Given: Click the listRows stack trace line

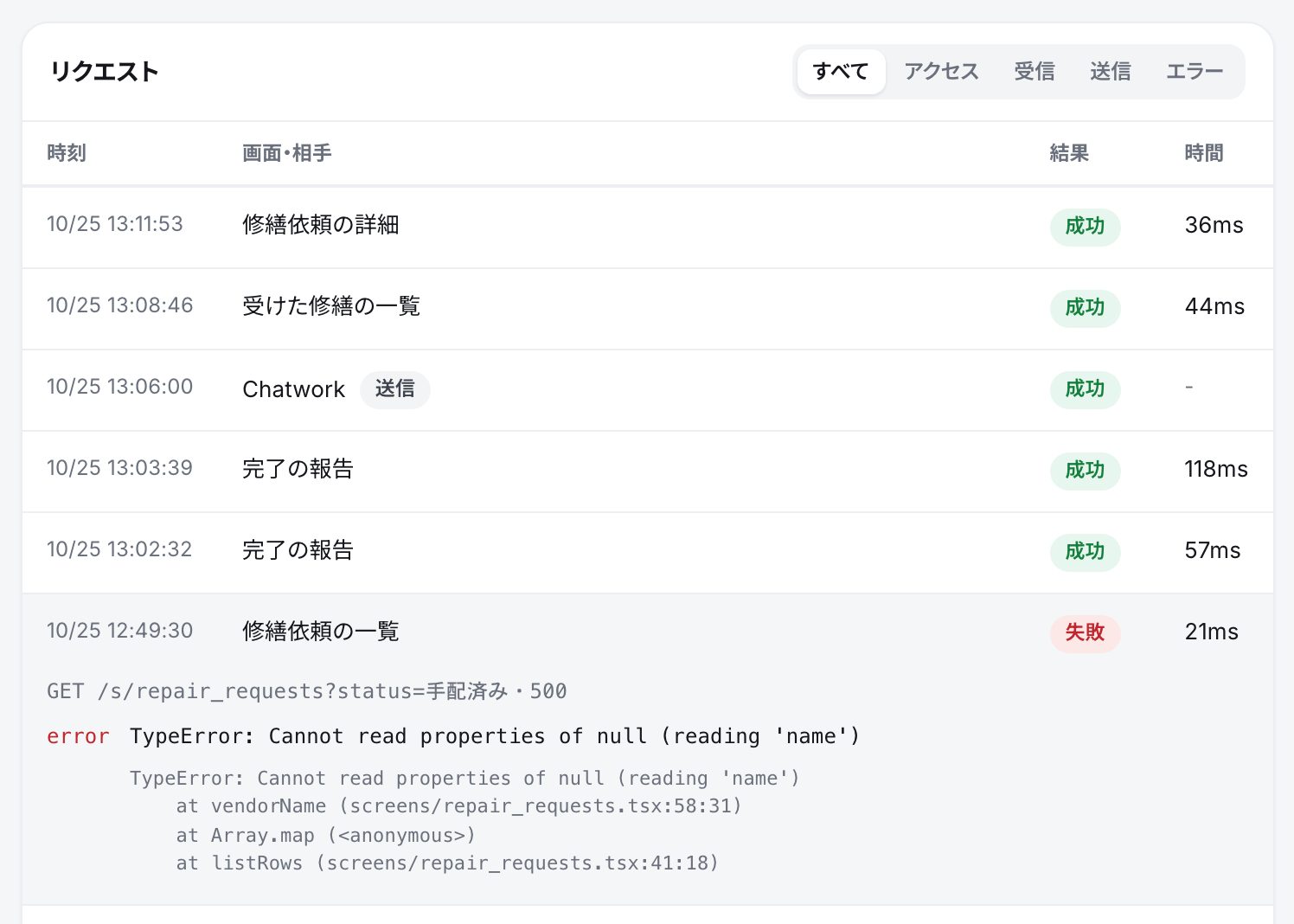Looking at the screenshot, I should tap(447, 863).
